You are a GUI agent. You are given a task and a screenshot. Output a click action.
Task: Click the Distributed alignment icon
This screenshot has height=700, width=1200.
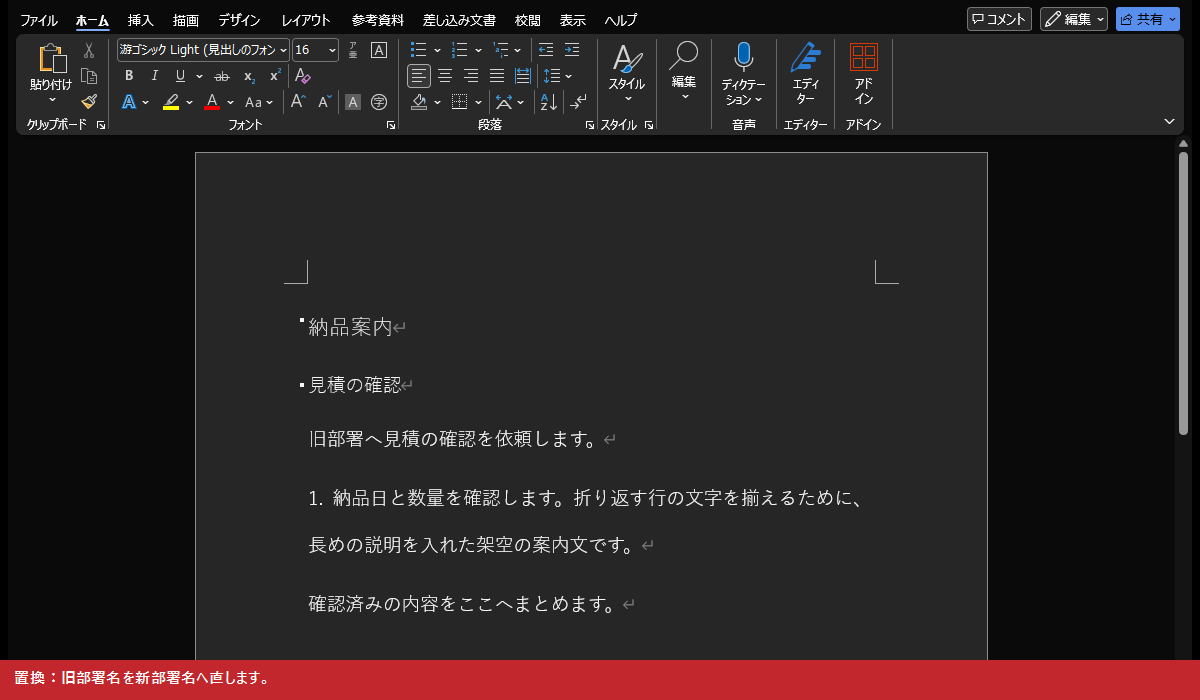pos(523,76)
